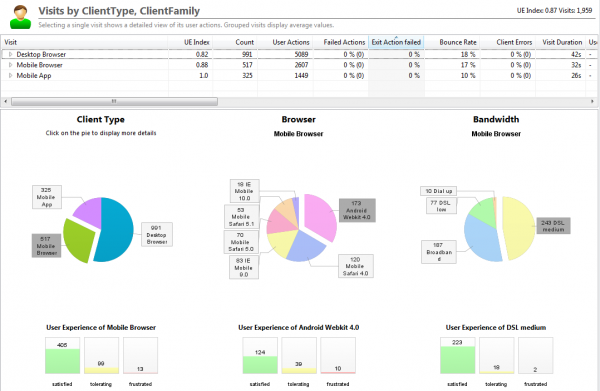Expand the Mobile Browser row
This screenshot has width=600, height=391.
[11, 65]
